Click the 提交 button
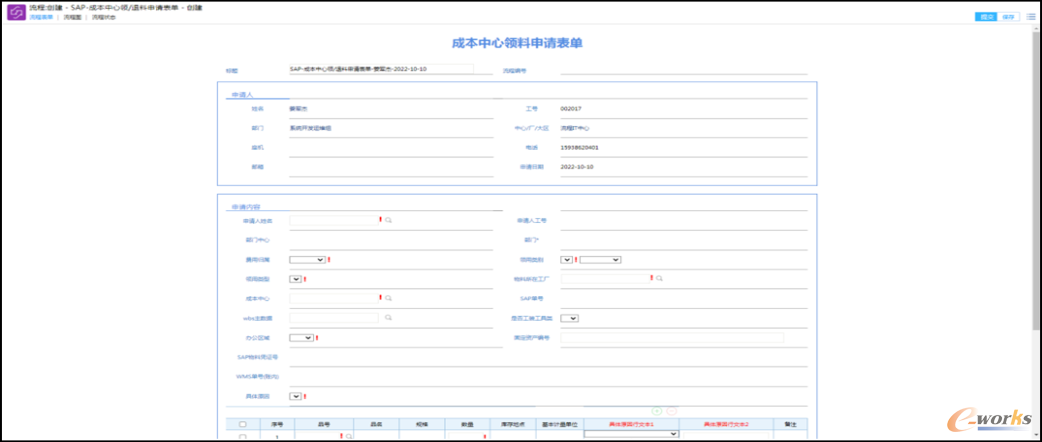 pyautogui.click(x=985, y=17)
